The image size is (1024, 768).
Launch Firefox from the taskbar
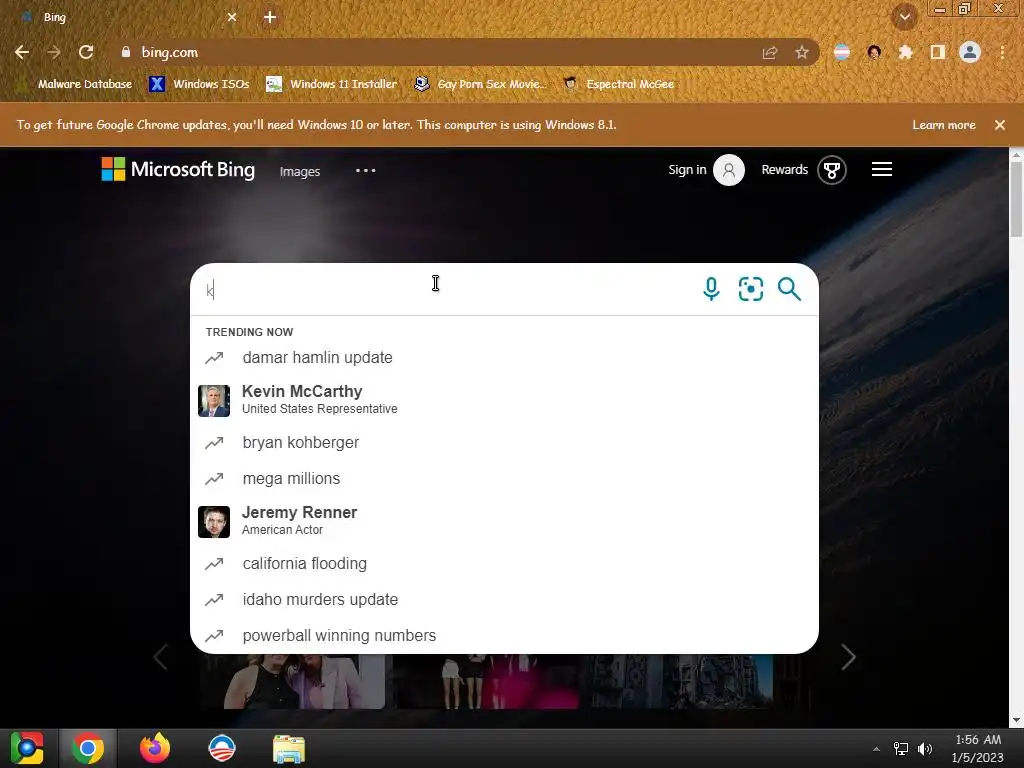[x=155, y=748]
